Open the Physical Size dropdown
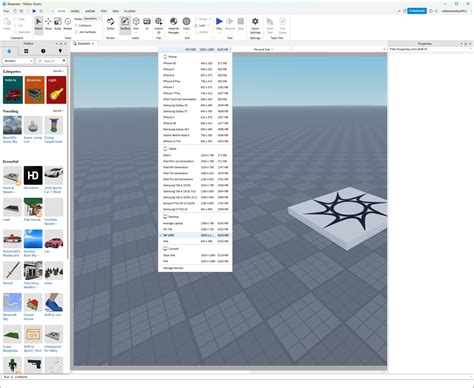The height and width of the screenshot is (388, 474). tap(263, 49)
